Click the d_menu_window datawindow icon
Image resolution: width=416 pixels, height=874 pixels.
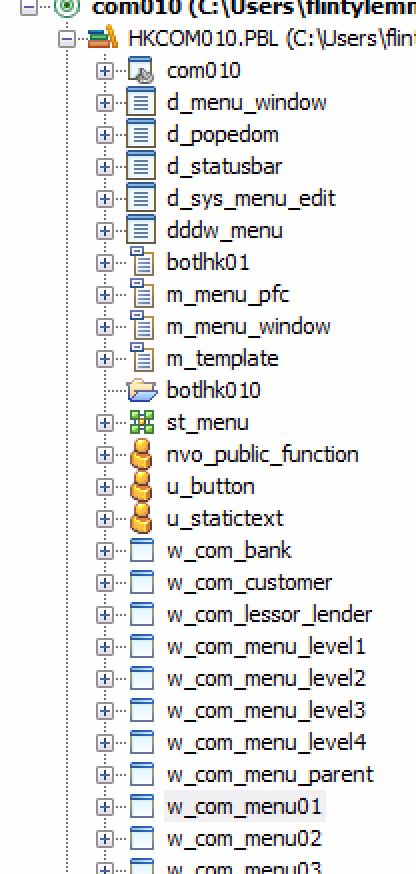pyautogui.click(x=141, y=102)
